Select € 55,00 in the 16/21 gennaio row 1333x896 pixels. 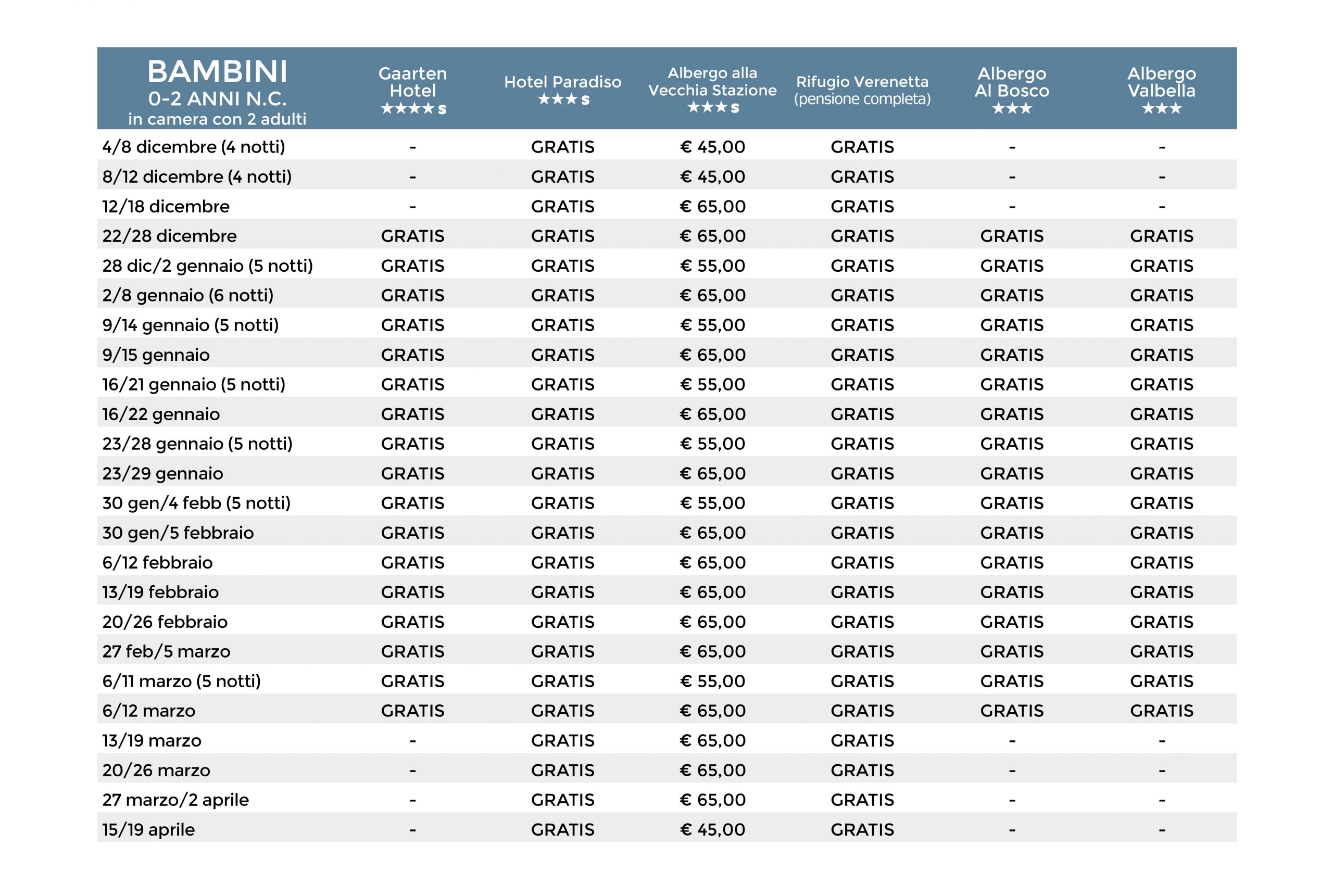point(712,385)
